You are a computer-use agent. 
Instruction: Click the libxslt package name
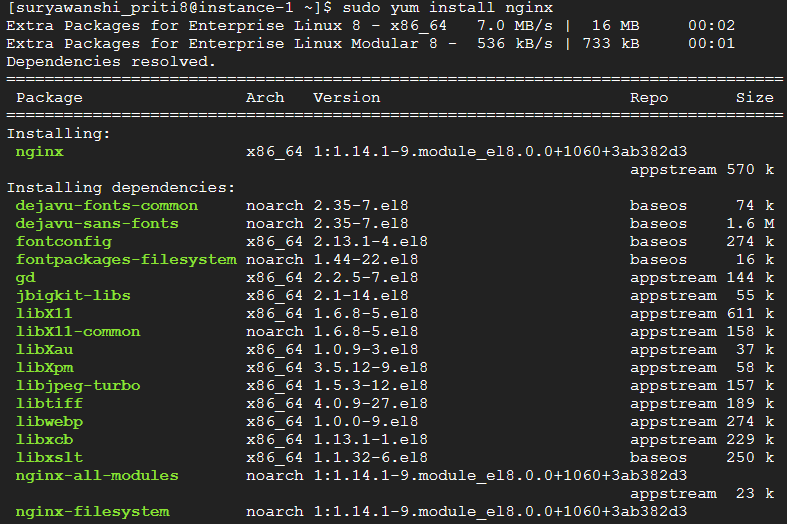(x=49, y=457)
